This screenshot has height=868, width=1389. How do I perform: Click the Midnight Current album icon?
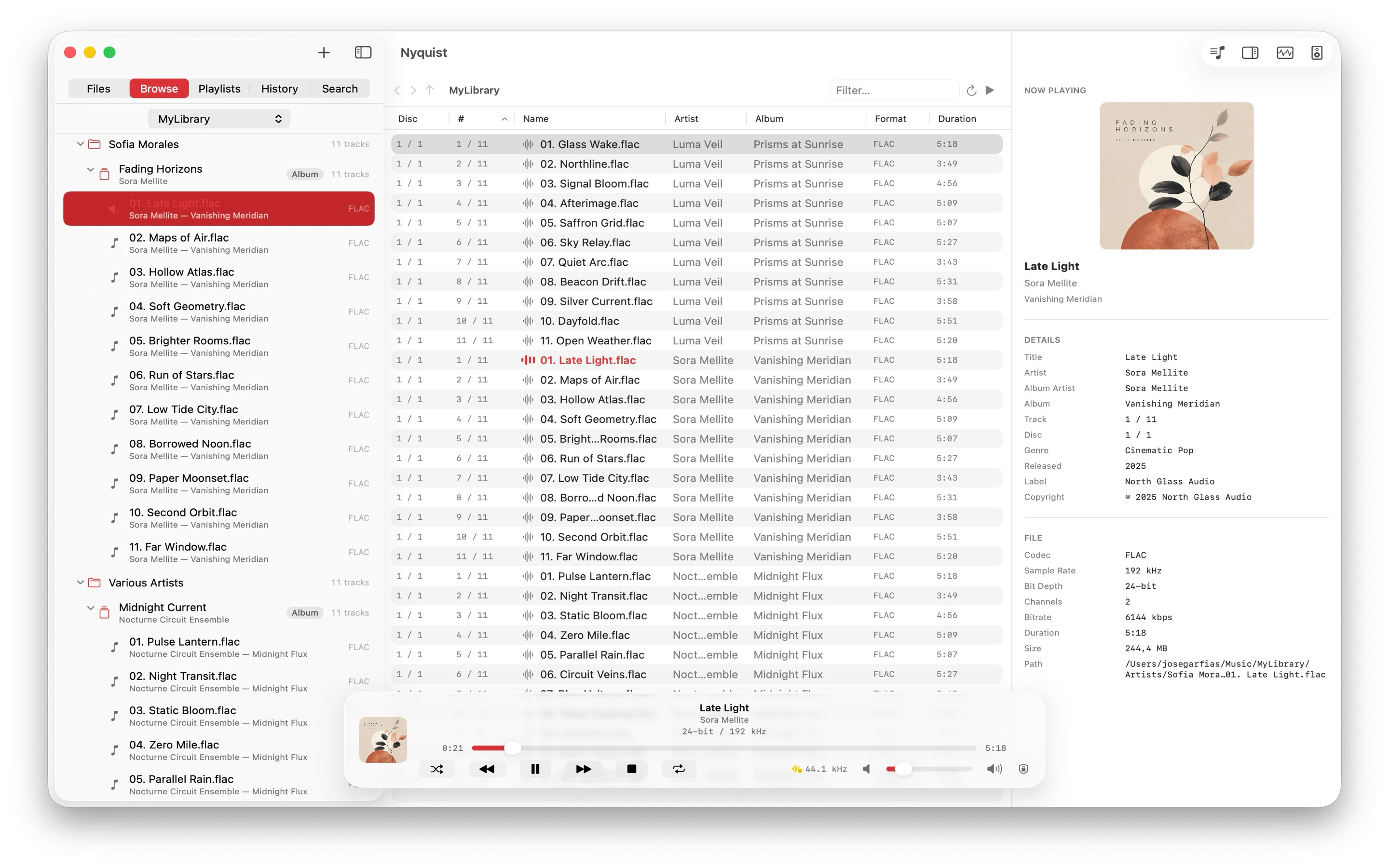point(105,612)
